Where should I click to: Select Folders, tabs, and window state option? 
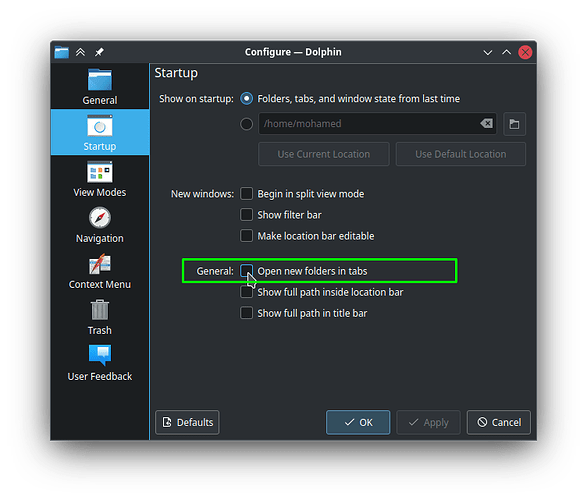(246, 99)
